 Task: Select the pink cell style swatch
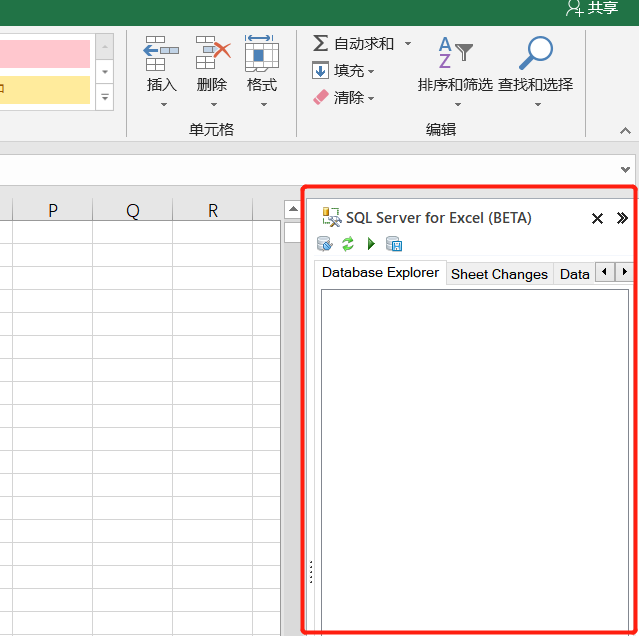45,54
